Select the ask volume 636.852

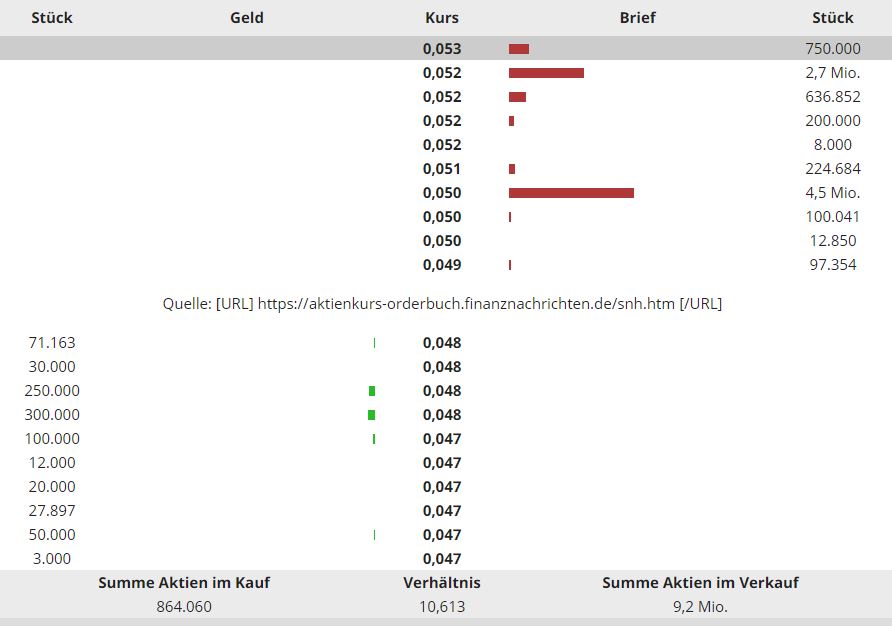(x=832, y=97)
